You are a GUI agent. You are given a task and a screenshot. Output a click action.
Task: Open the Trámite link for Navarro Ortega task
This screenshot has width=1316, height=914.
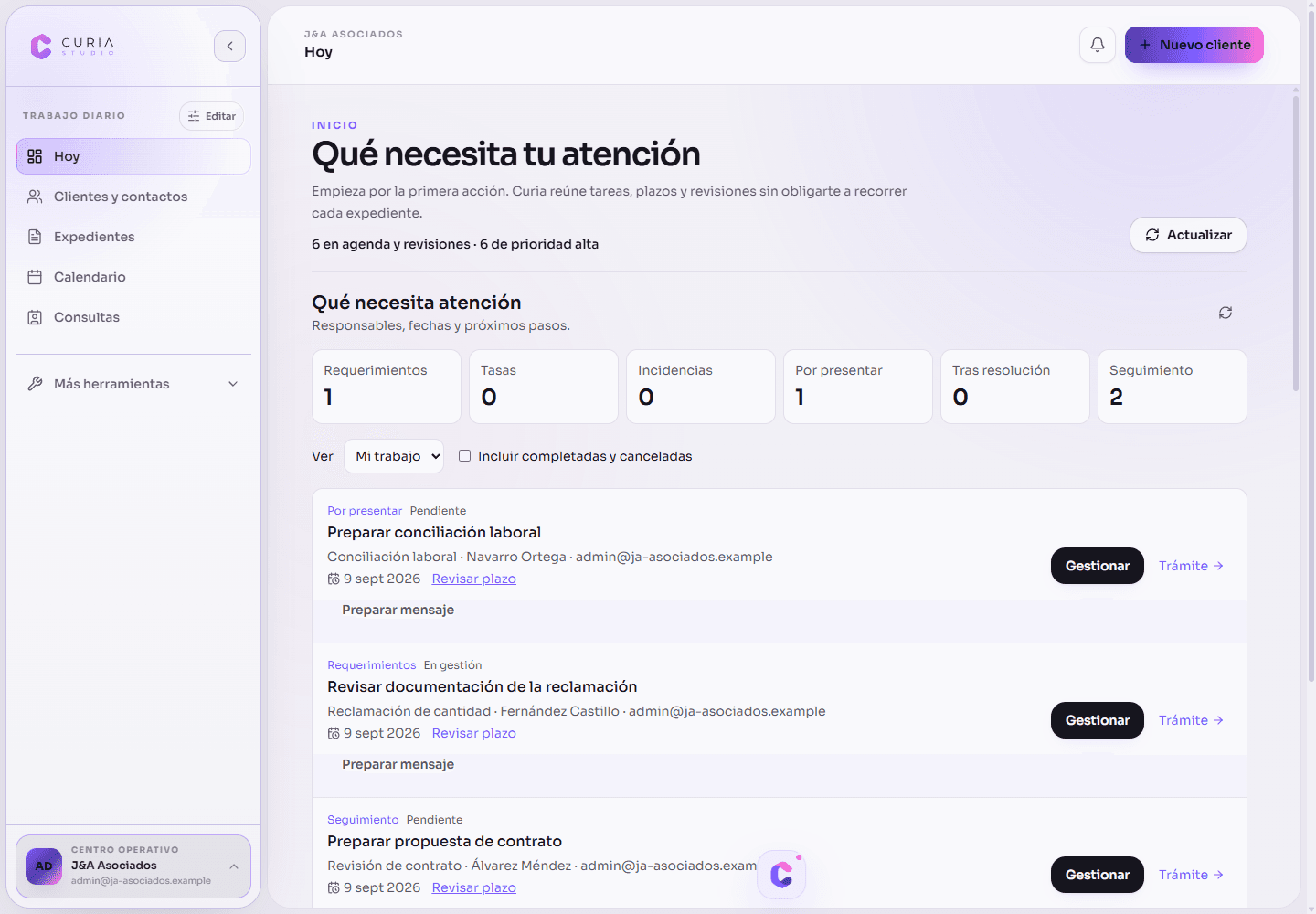[x=1191, y=566]
